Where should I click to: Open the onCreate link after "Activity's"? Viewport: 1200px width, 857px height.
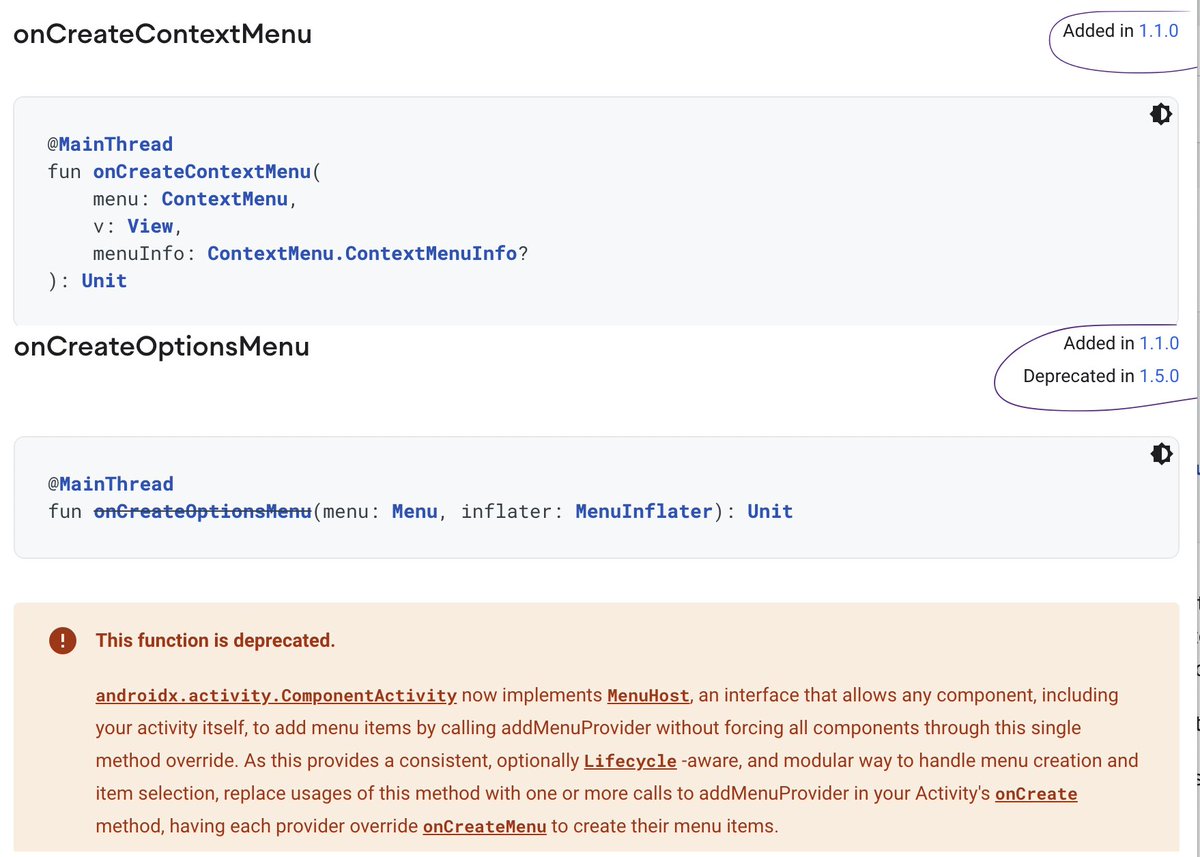[1036, 794]
